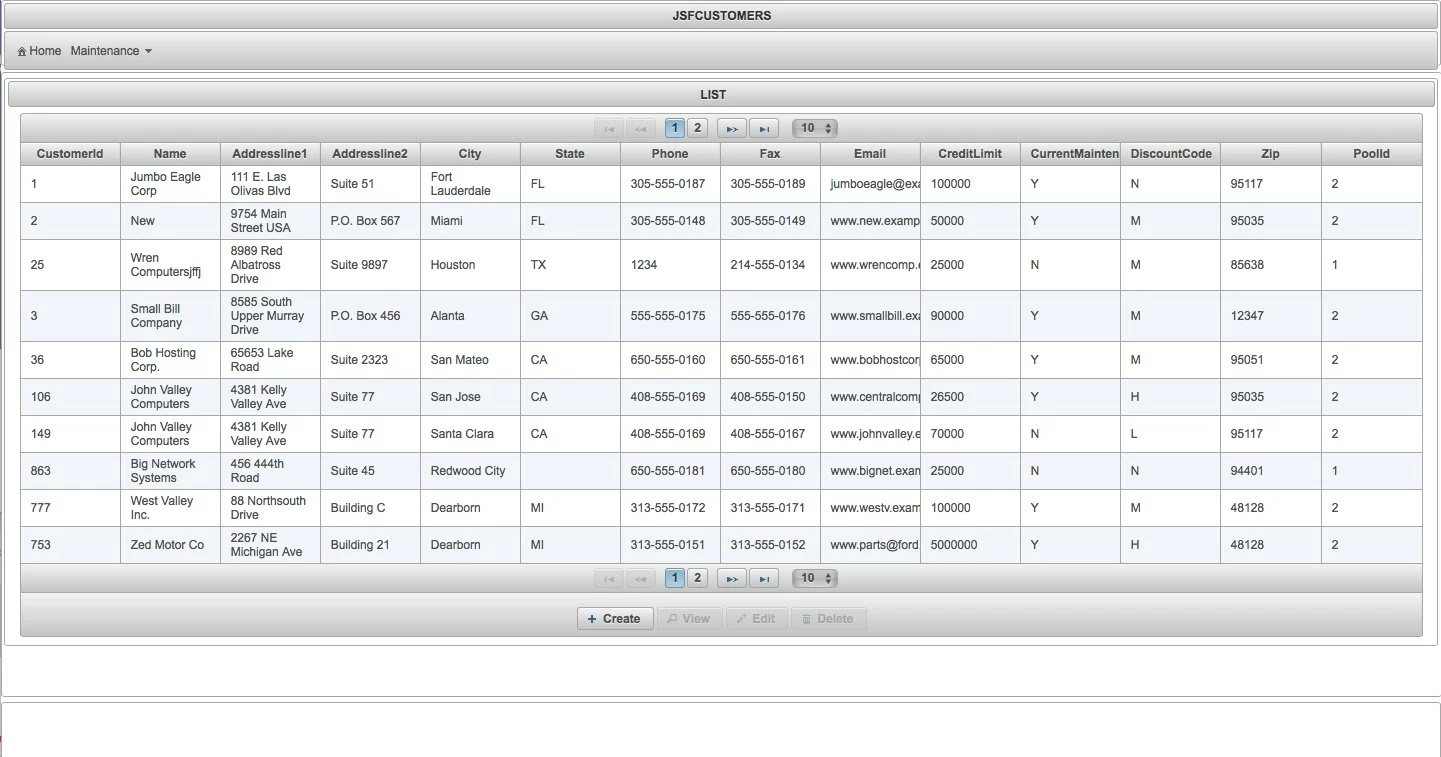Viewport: 1441px width, 757px height.
Task: Sort by State column header
Action: tap(570, 154)
